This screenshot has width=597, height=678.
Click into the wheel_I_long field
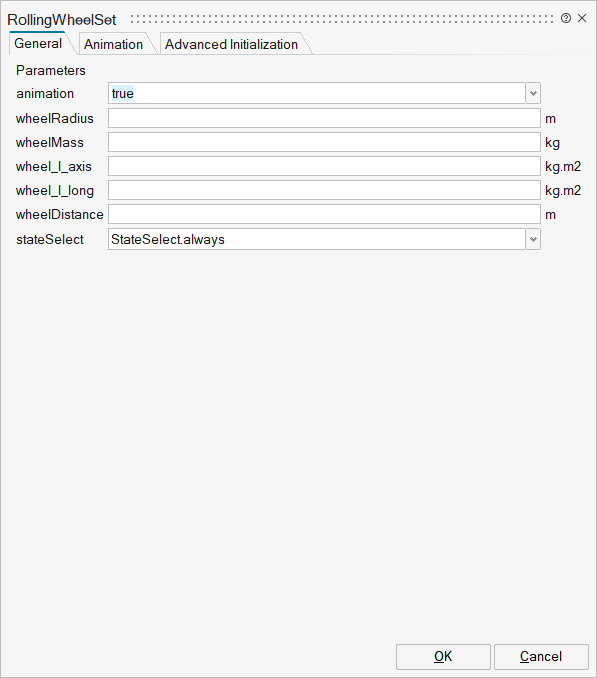click(324, 190)
